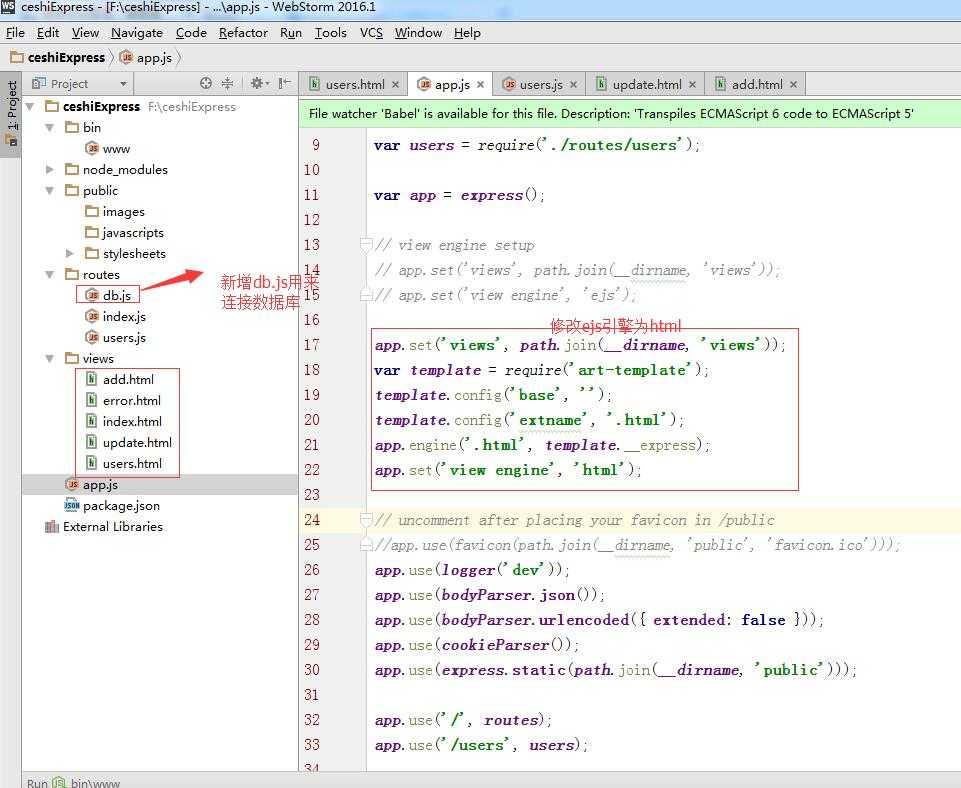
Task: Open the Help menu
Action: point(467,32)
